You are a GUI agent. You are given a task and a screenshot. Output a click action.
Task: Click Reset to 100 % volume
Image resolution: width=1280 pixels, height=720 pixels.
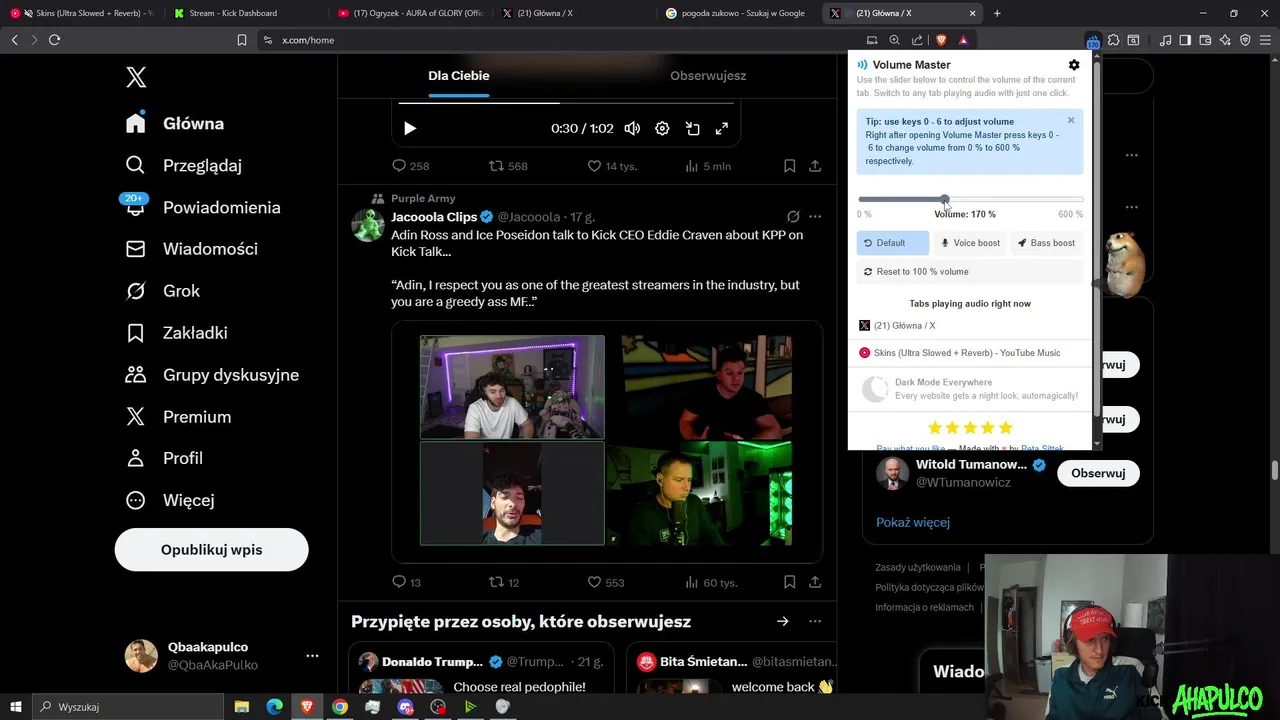click(x=970, y=271)
